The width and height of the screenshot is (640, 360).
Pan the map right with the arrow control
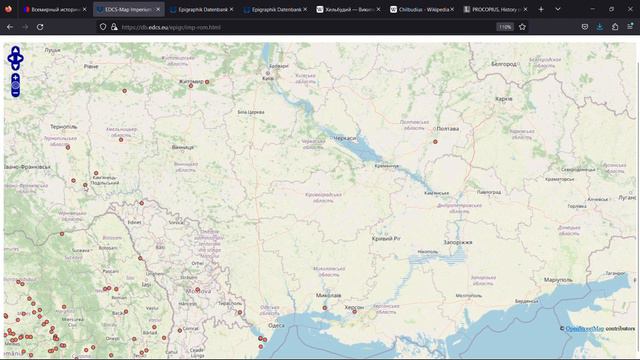pyautogui.click(x=20, y=58)
